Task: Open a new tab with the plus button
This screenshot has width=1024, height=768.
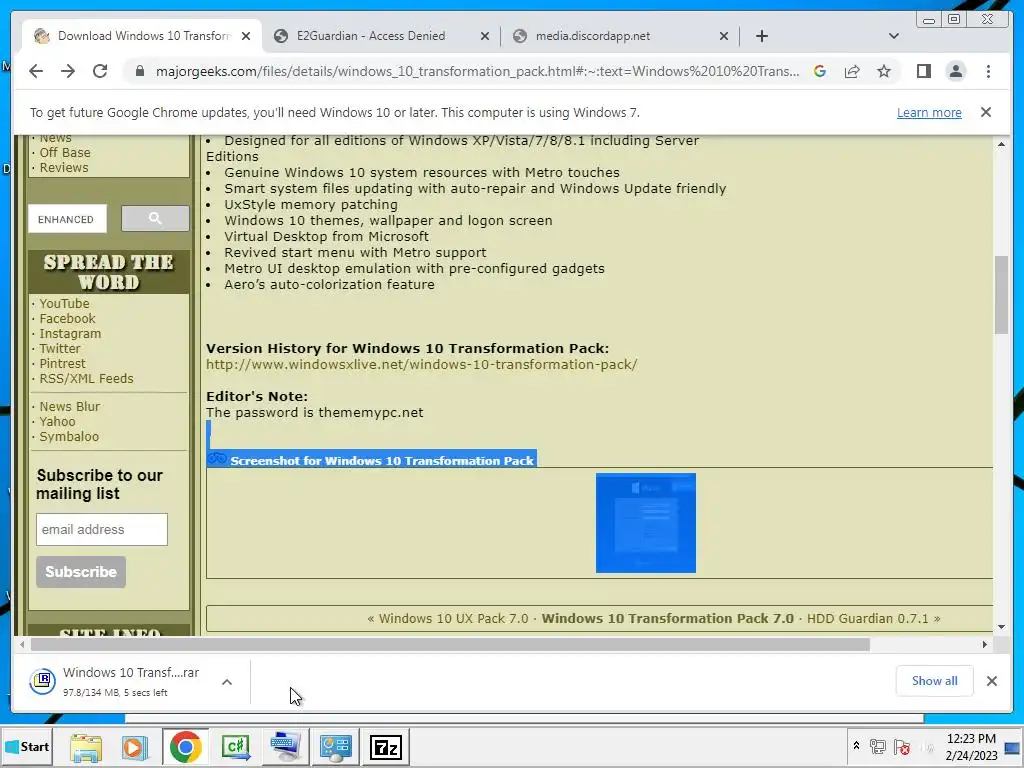Action: coord(761,36)
